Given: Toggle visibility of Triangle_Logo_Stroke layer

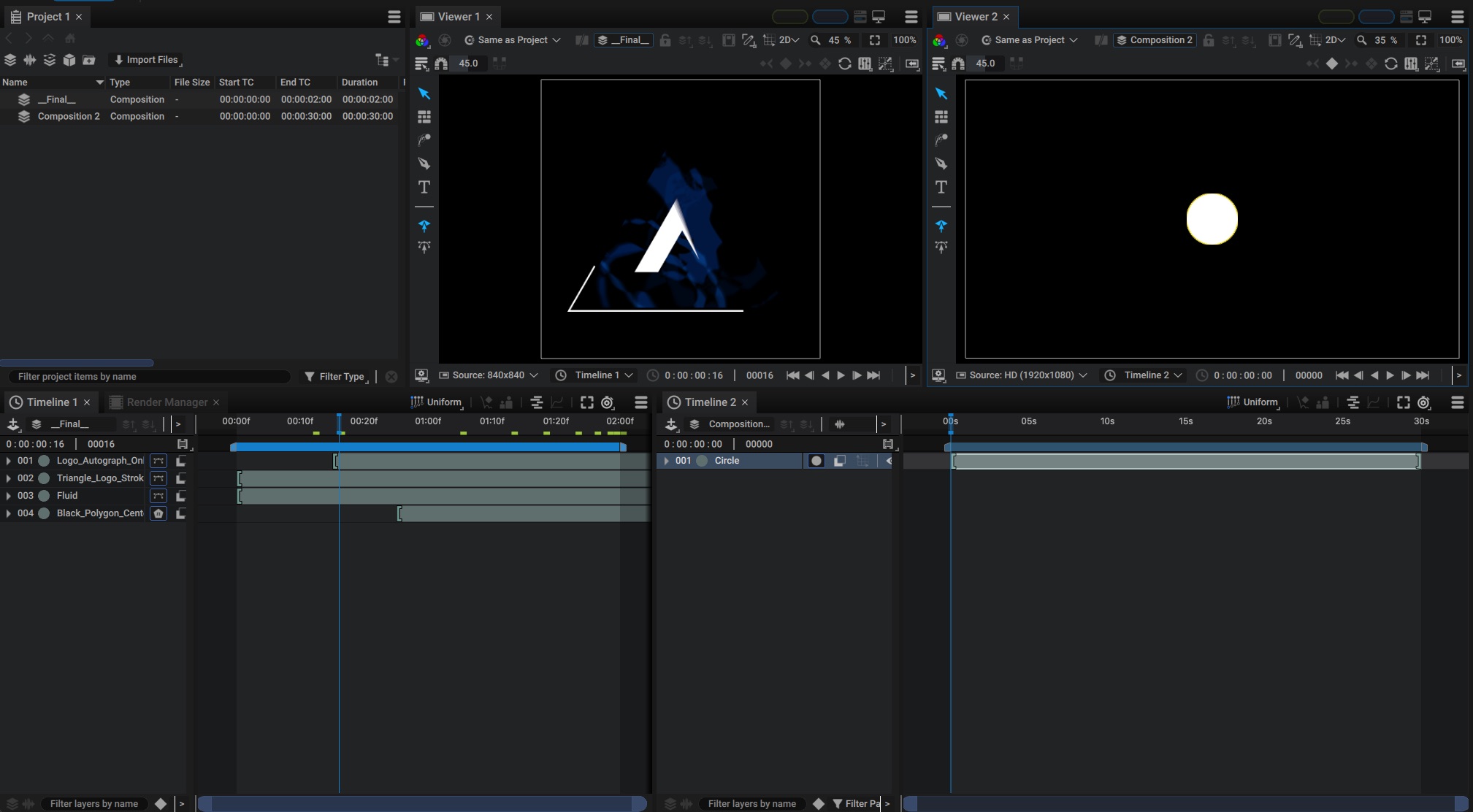Looking at the screenshot, I should click(x=44, y=478).
